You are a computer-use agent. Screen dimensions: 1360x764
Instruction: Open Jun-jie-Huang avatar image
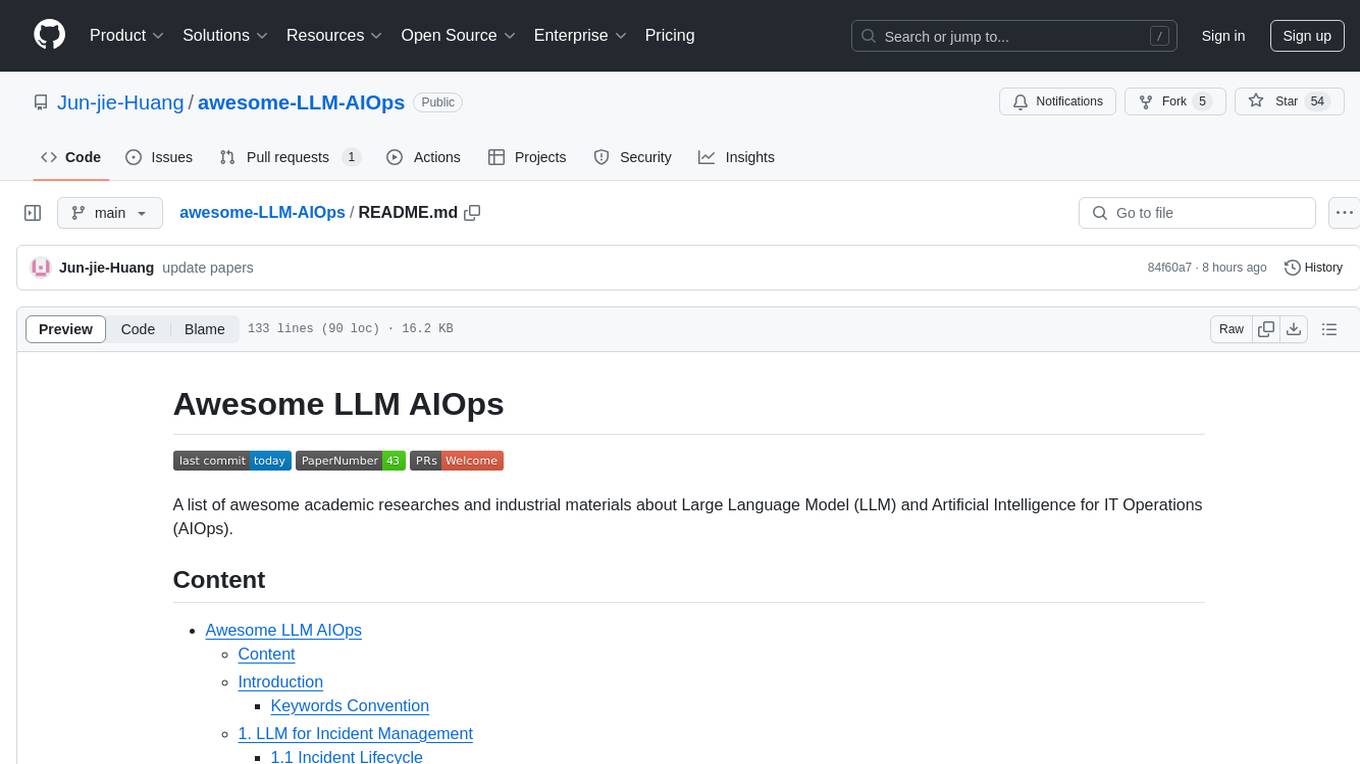[41, 267]
